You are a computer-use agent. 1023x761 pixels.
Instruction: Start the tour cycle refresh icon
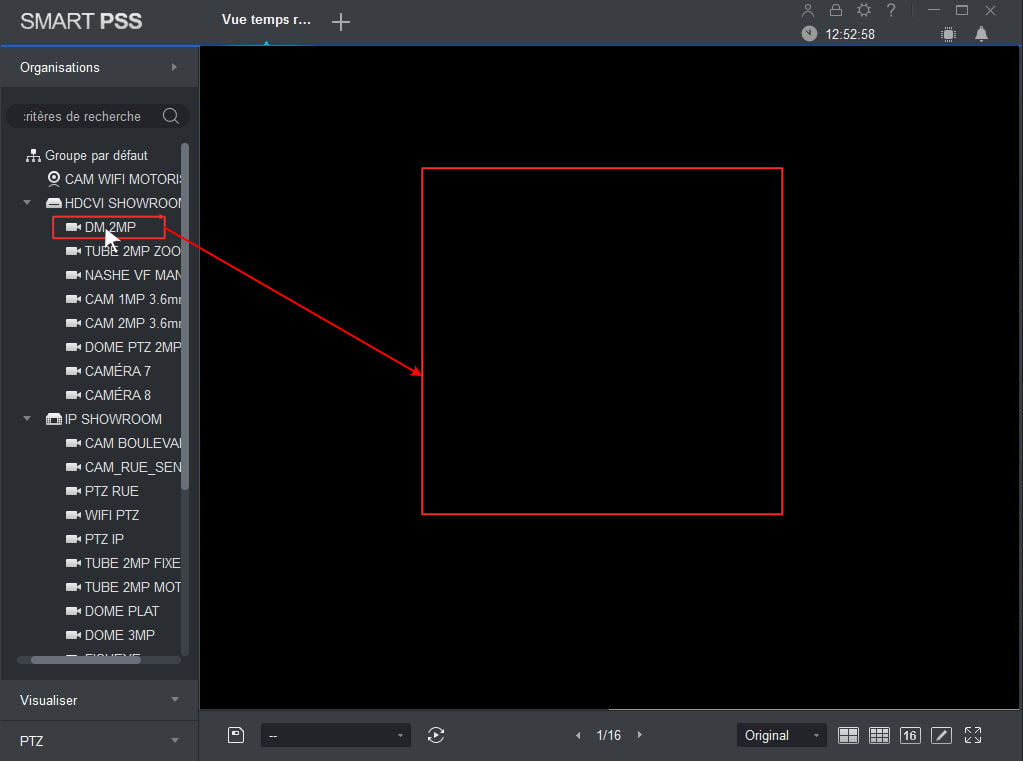435,735
